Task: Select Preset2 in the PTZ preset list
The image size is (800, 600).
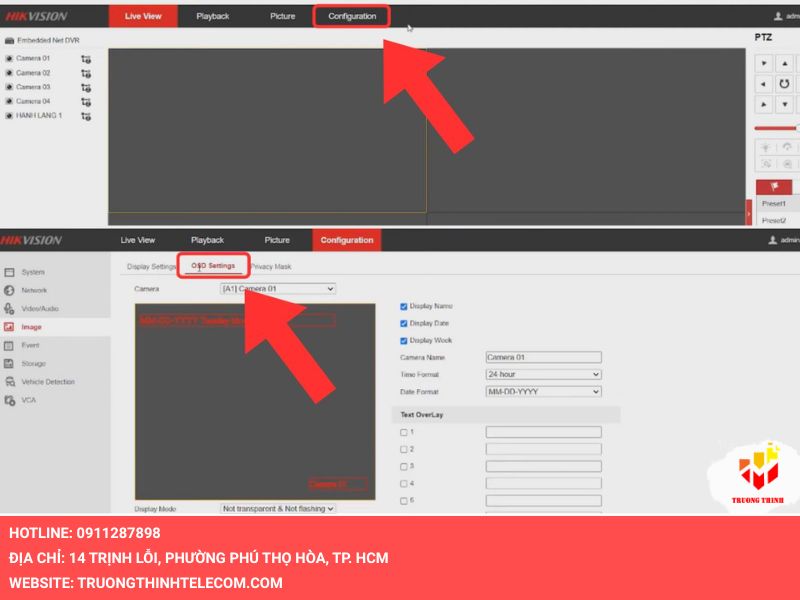Action: (774, 220)
